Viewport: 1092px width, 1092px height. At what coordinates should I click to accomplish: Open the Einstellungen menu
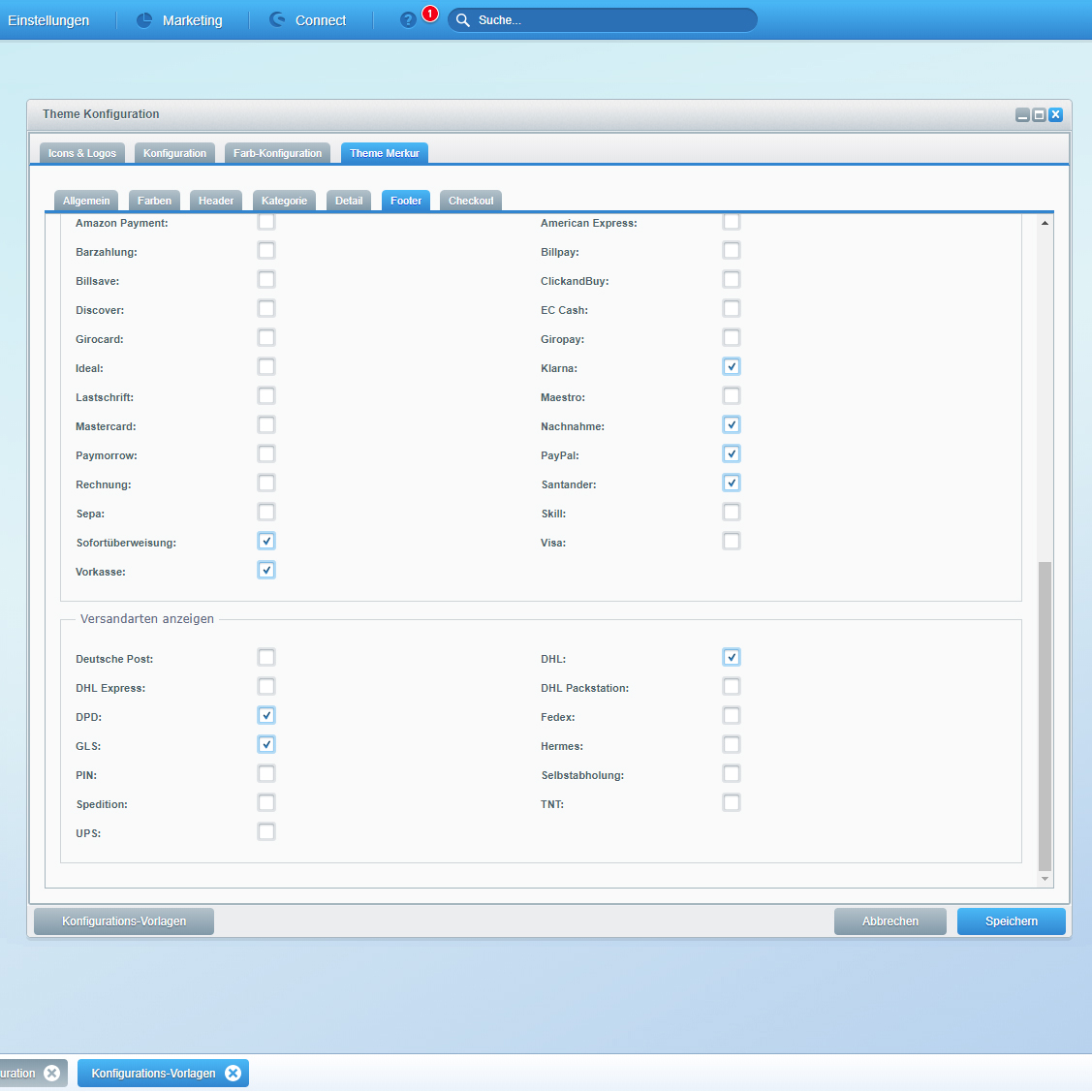click(x=48, y=20)
